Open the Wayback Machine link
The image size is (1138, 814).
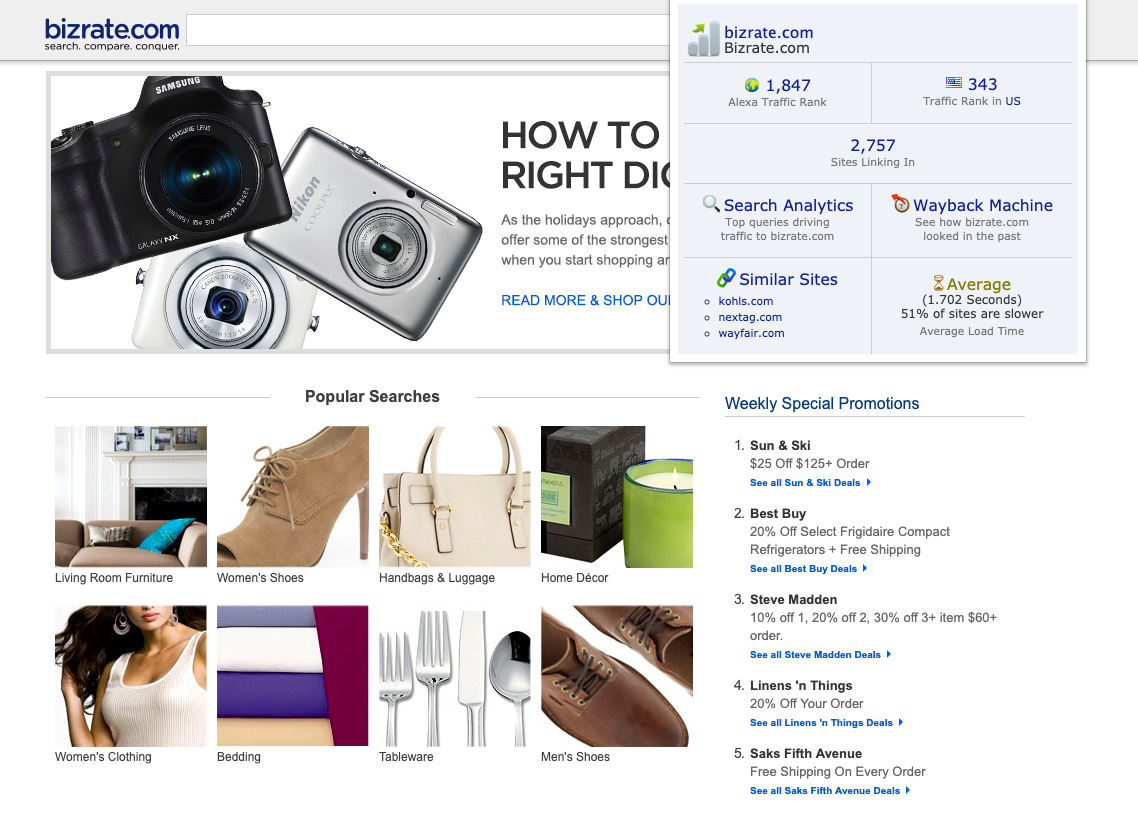[x=983, y=205]
